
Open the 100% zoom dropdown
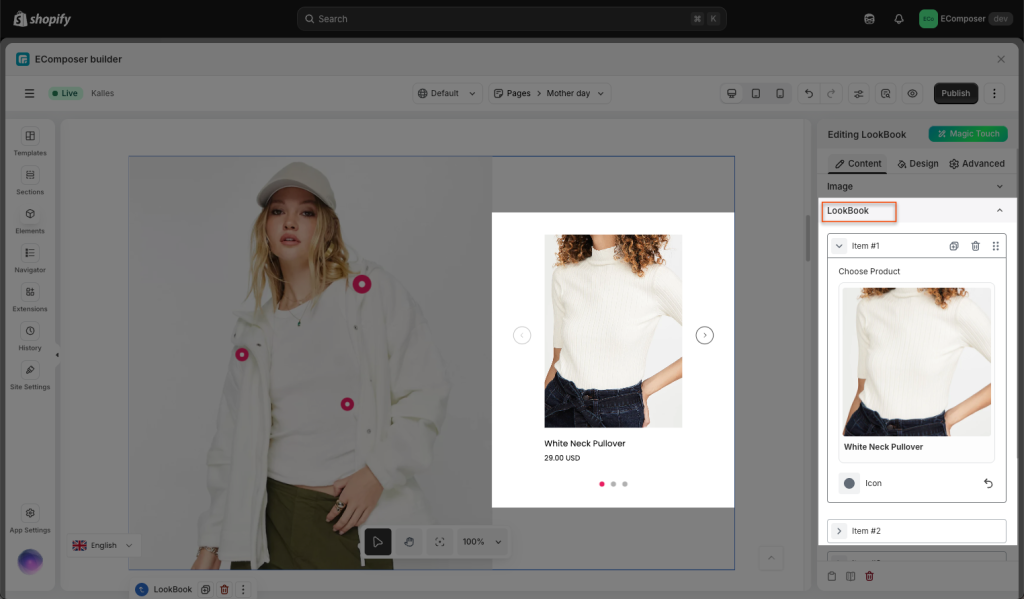point(481,542)
